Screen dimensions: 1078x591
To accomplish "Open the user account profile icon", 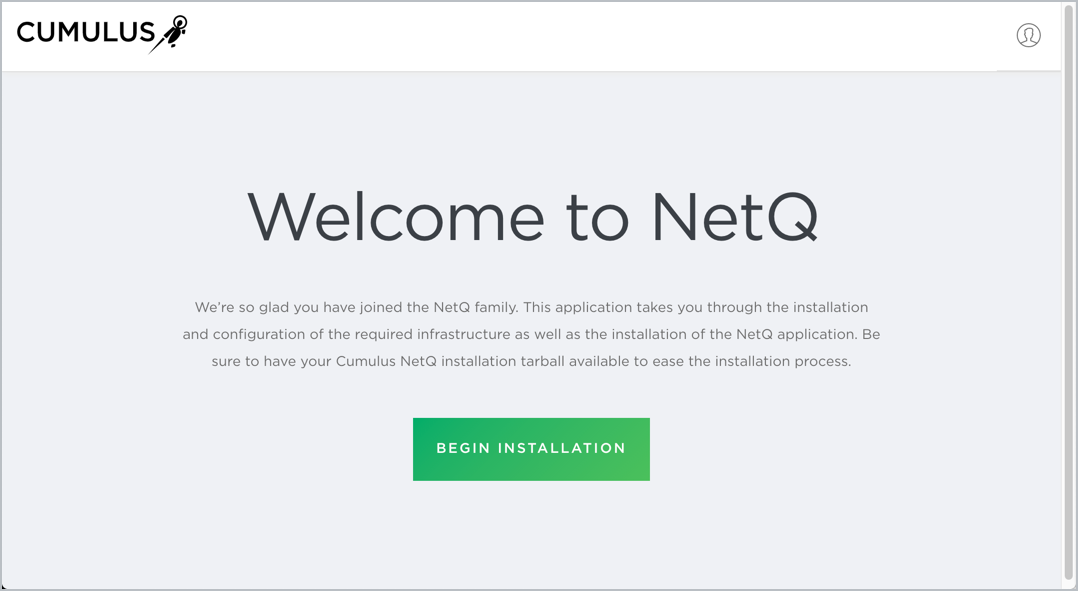I will coord(1028,35).
